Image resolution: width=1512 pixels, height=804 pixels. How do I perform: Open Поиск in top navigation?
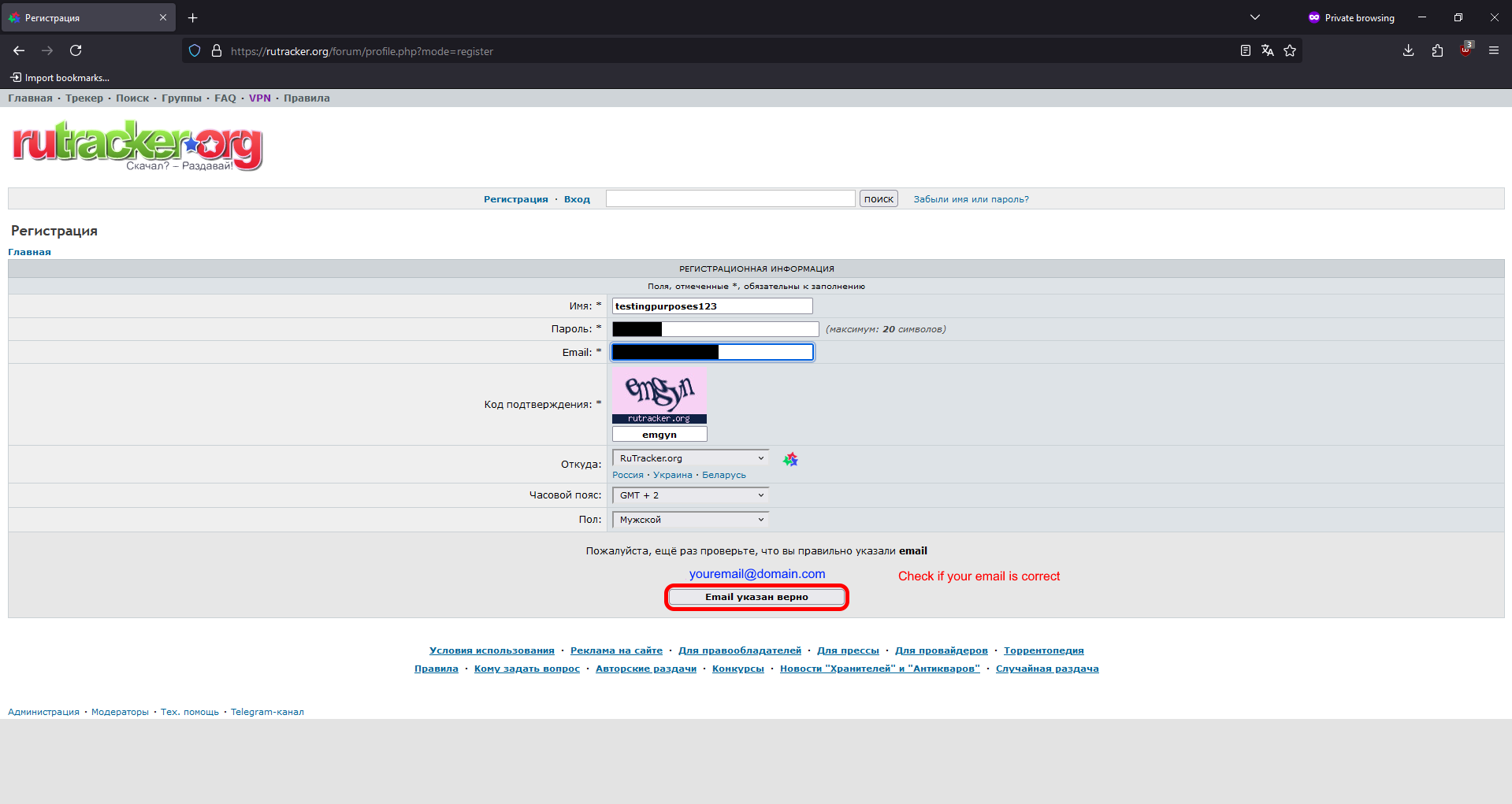(132, 98)
